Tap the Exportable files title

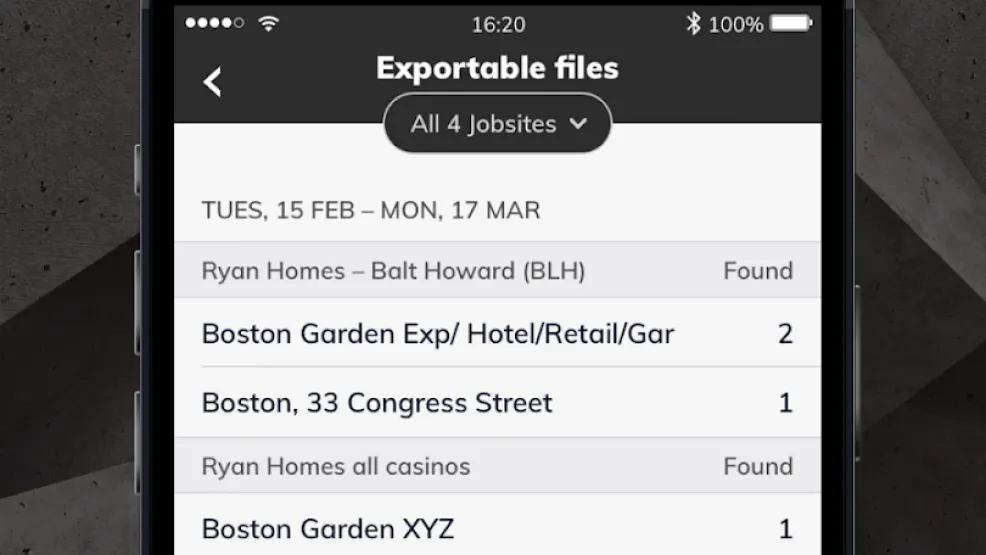[497, 68]
